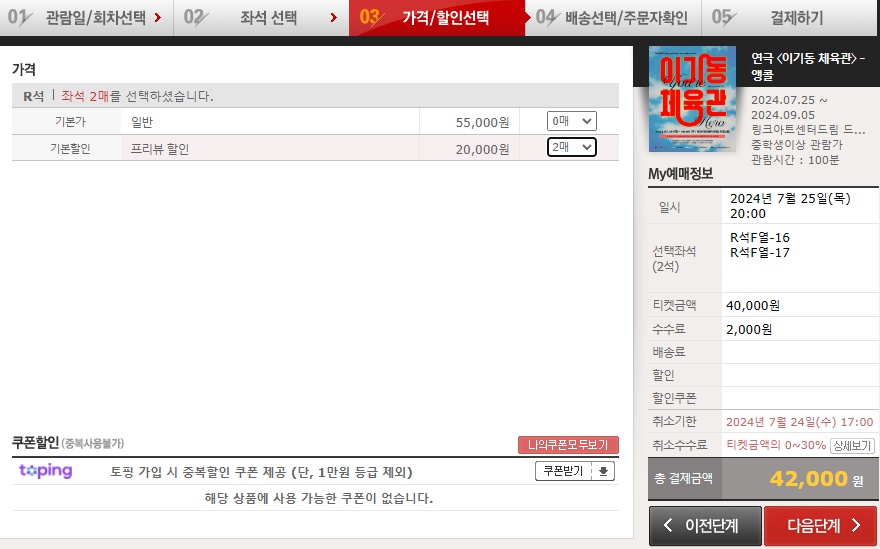Go back with 이전단계 button
This screenshot has height=549, width=880.
[705, 525]
